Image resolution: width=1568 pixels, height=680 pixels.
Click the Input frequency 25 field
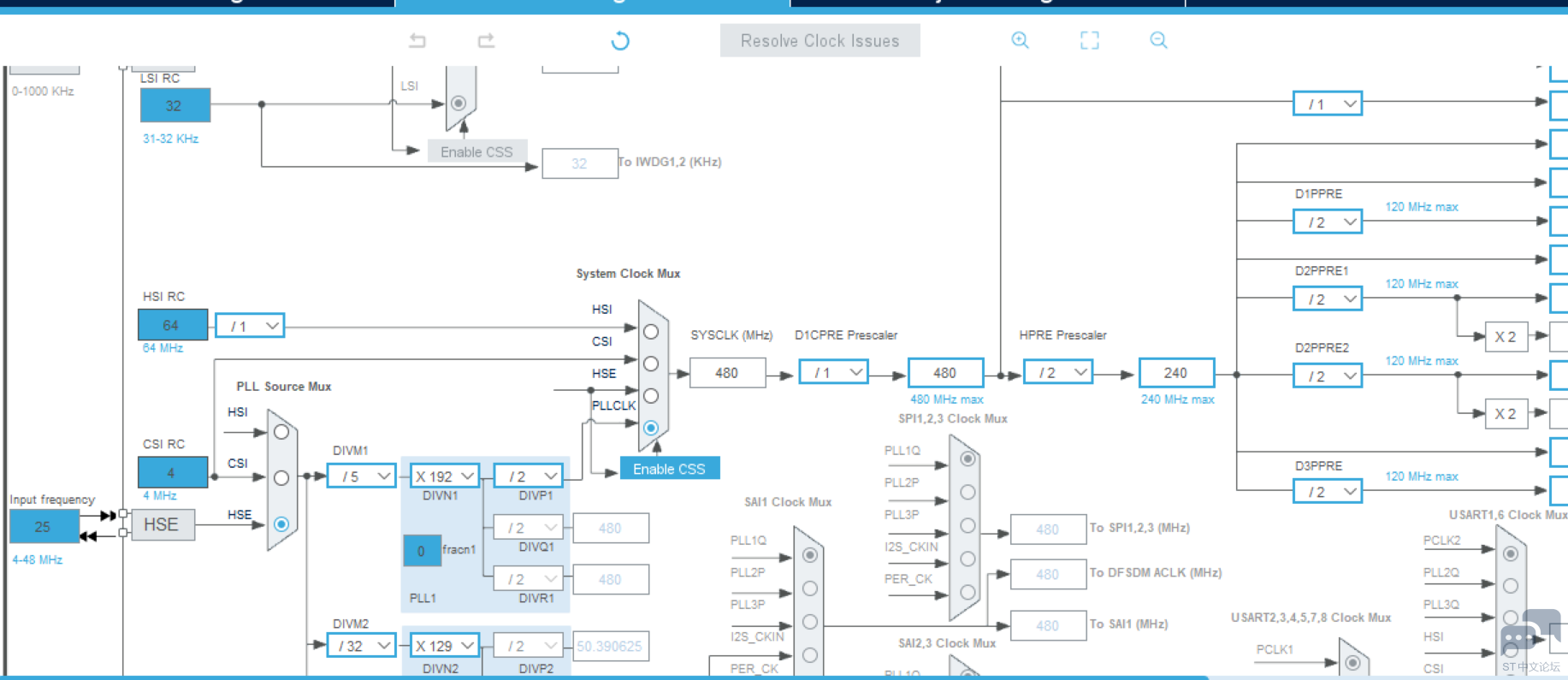click(44, 527)
